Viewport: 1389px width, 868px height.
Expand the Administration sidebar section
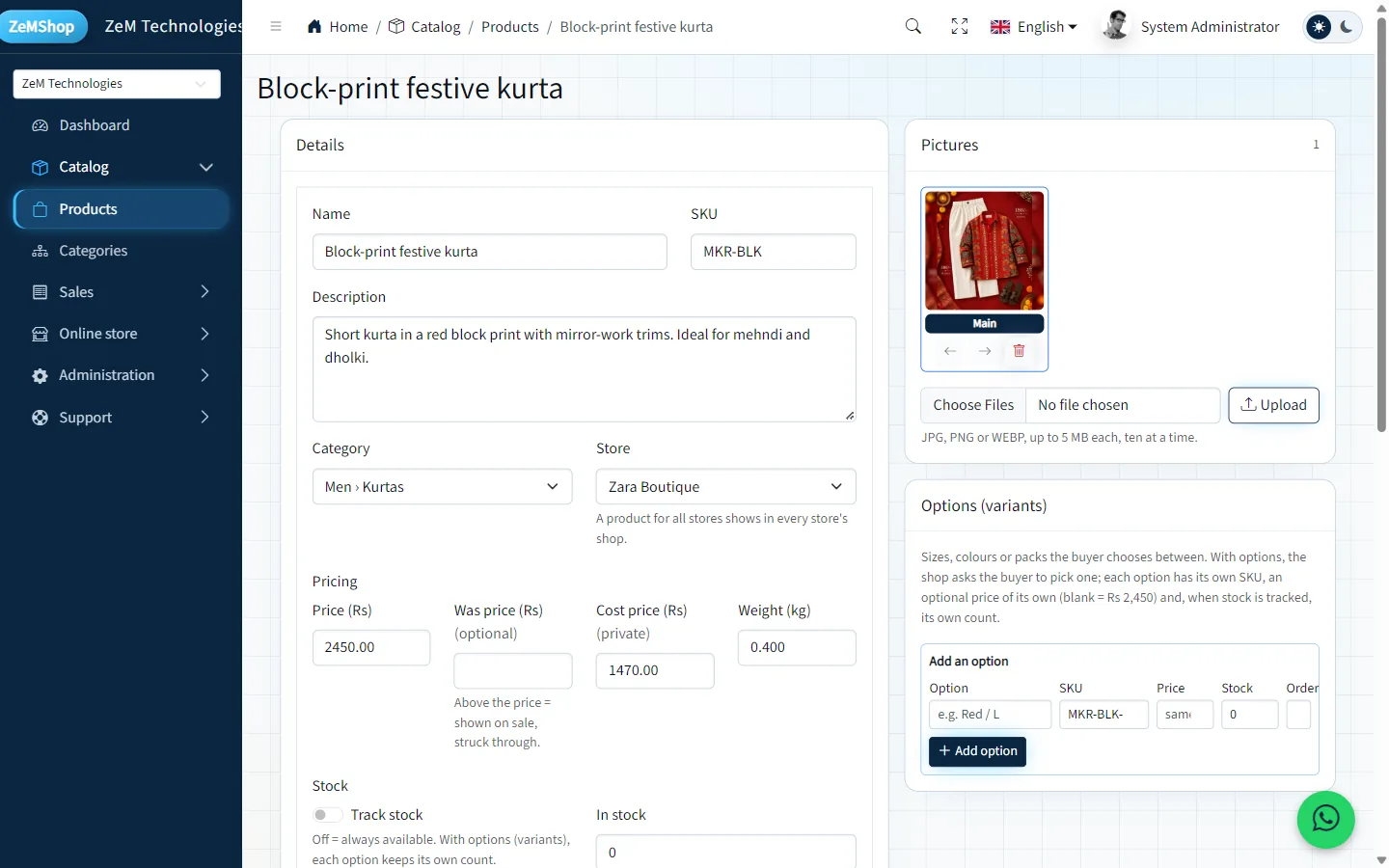(x=122, y=375)
